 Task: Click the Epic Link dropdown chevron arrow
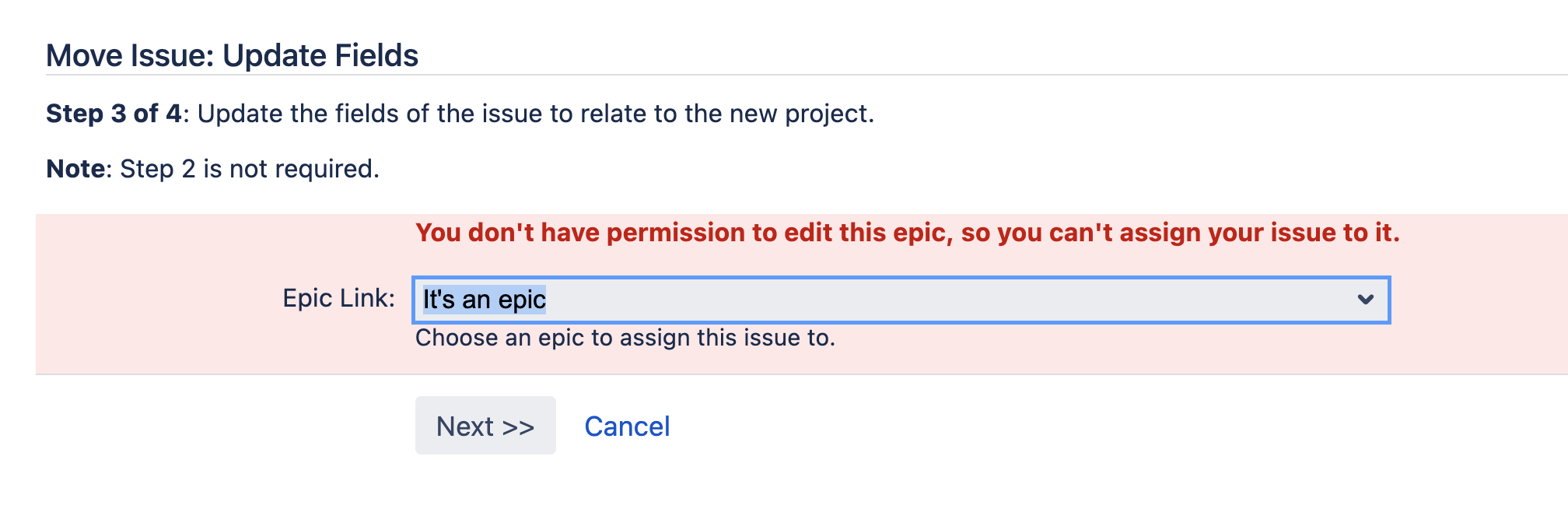click(1365, 300)
